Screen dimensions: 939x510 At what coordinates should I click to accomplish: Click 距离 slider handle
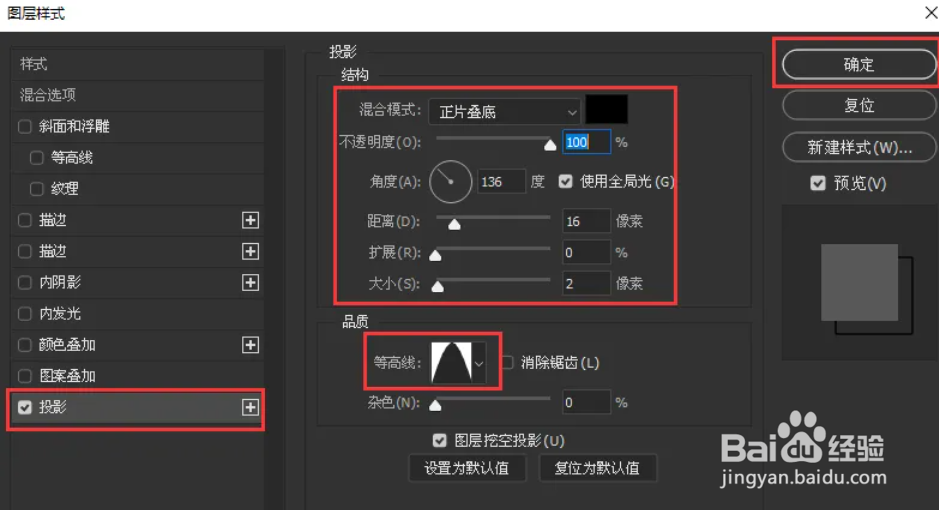(x=455, y=224)
